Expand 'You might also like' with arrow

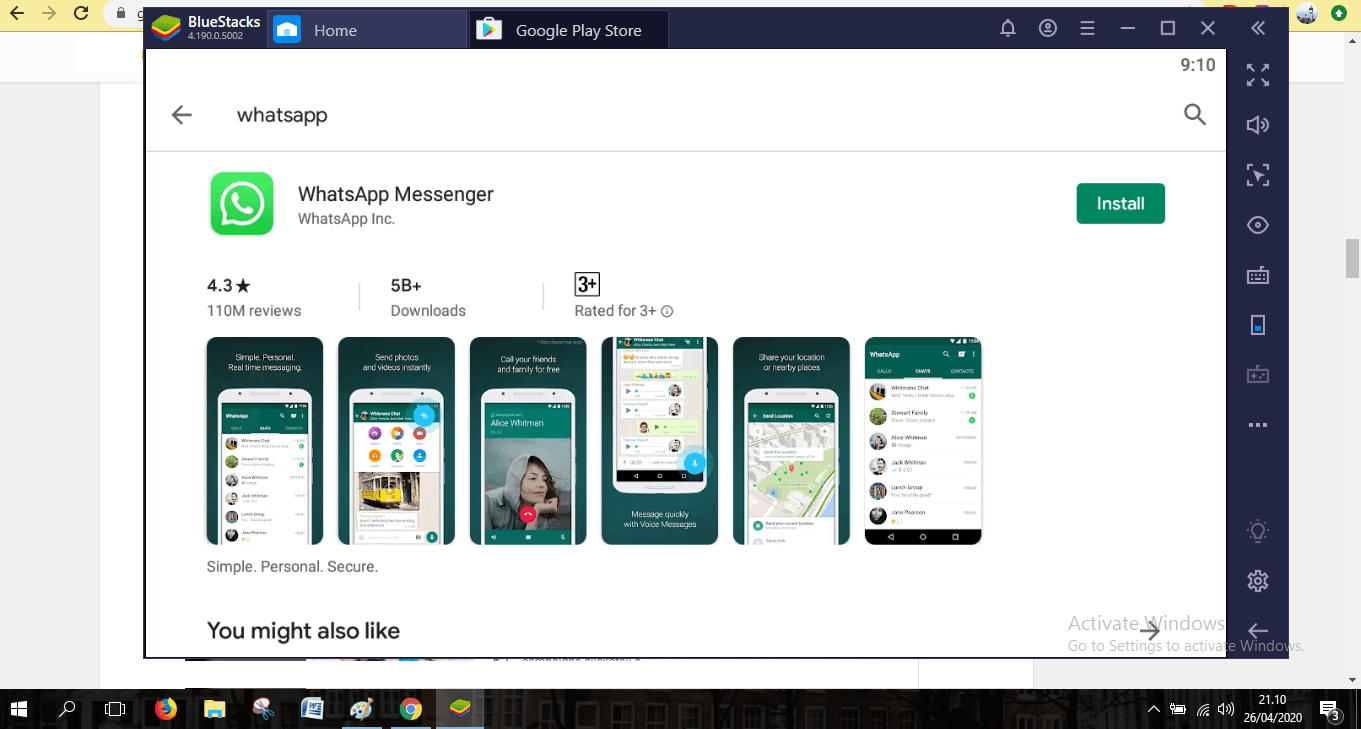click(1150, 631)
